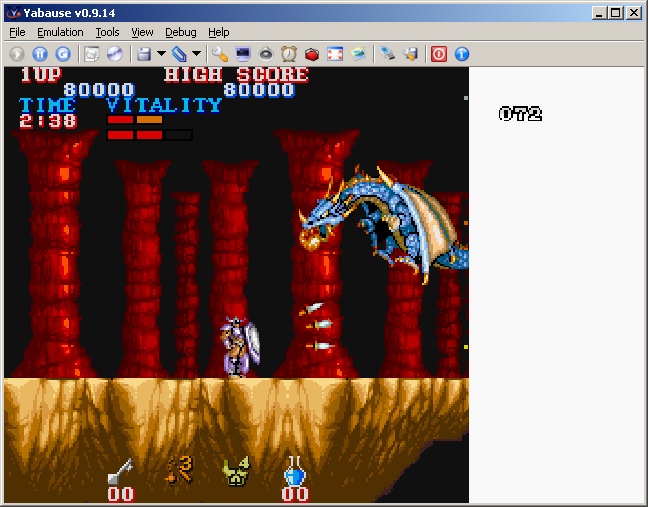Screen dimensions: 648x507
Task: Pause emulation with the blue pause button
Action: [x=40, y=54]
